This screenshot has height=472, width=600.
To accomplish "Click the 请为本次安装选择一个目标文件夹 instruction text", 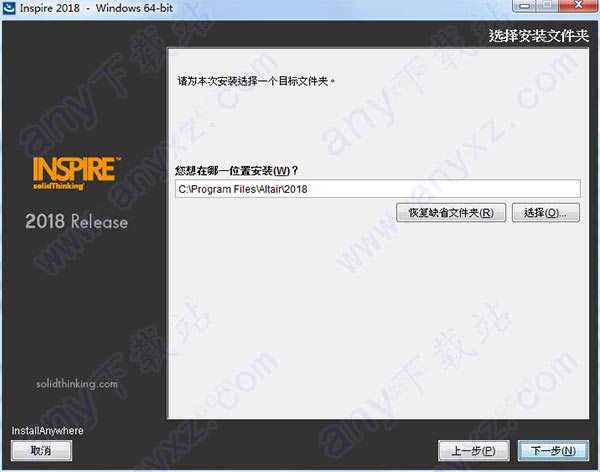I will 256,81.
